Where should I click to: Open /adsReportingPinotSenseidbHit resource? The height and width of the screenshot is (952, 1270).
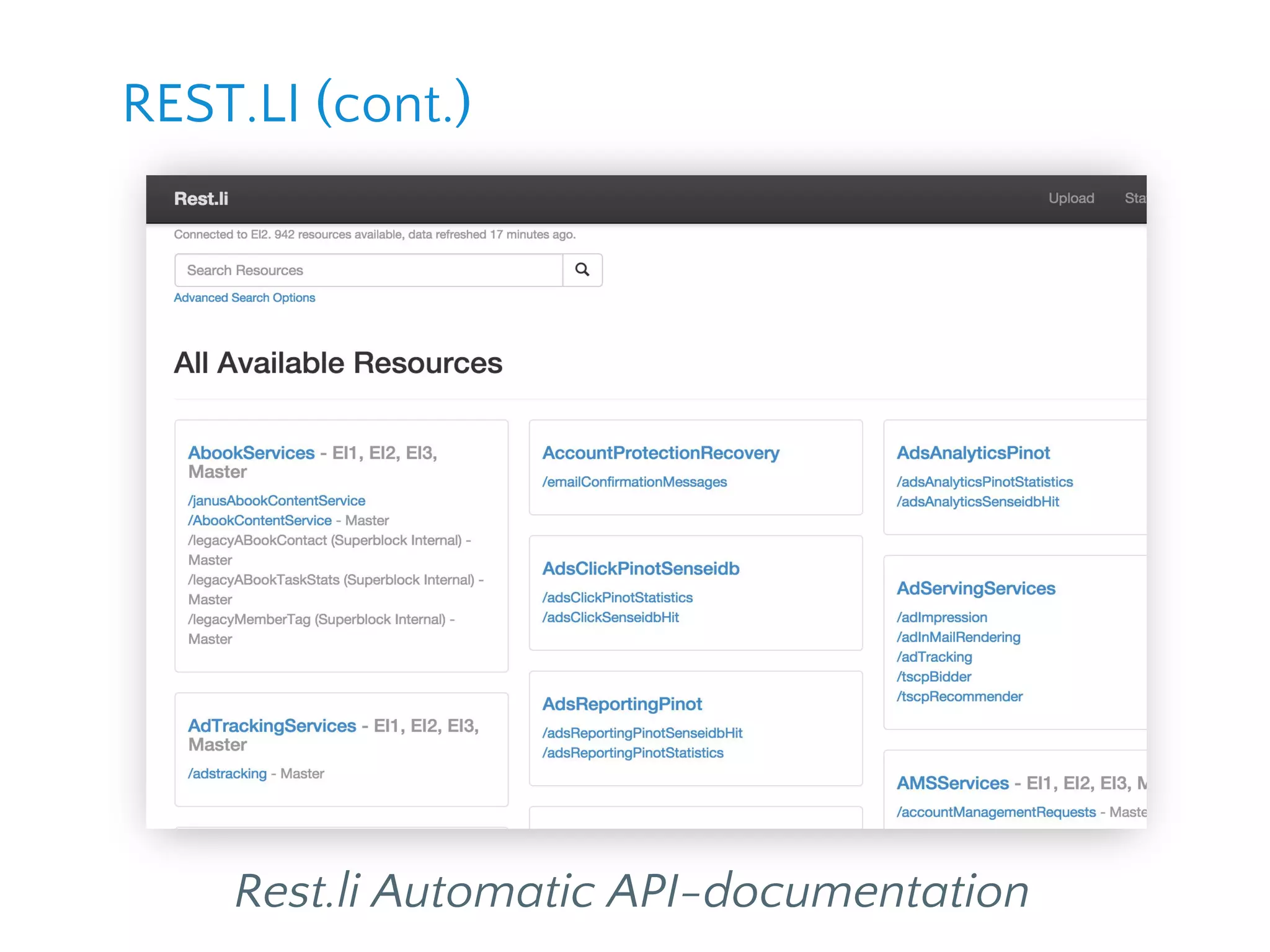[x=642, y=733]
